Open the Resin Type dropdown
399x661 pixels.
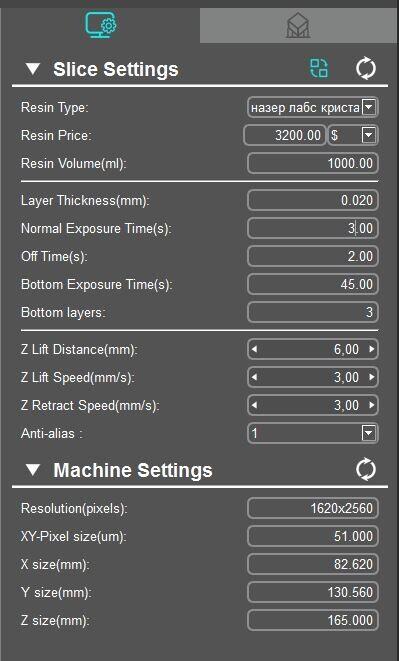tap(368, 107)
